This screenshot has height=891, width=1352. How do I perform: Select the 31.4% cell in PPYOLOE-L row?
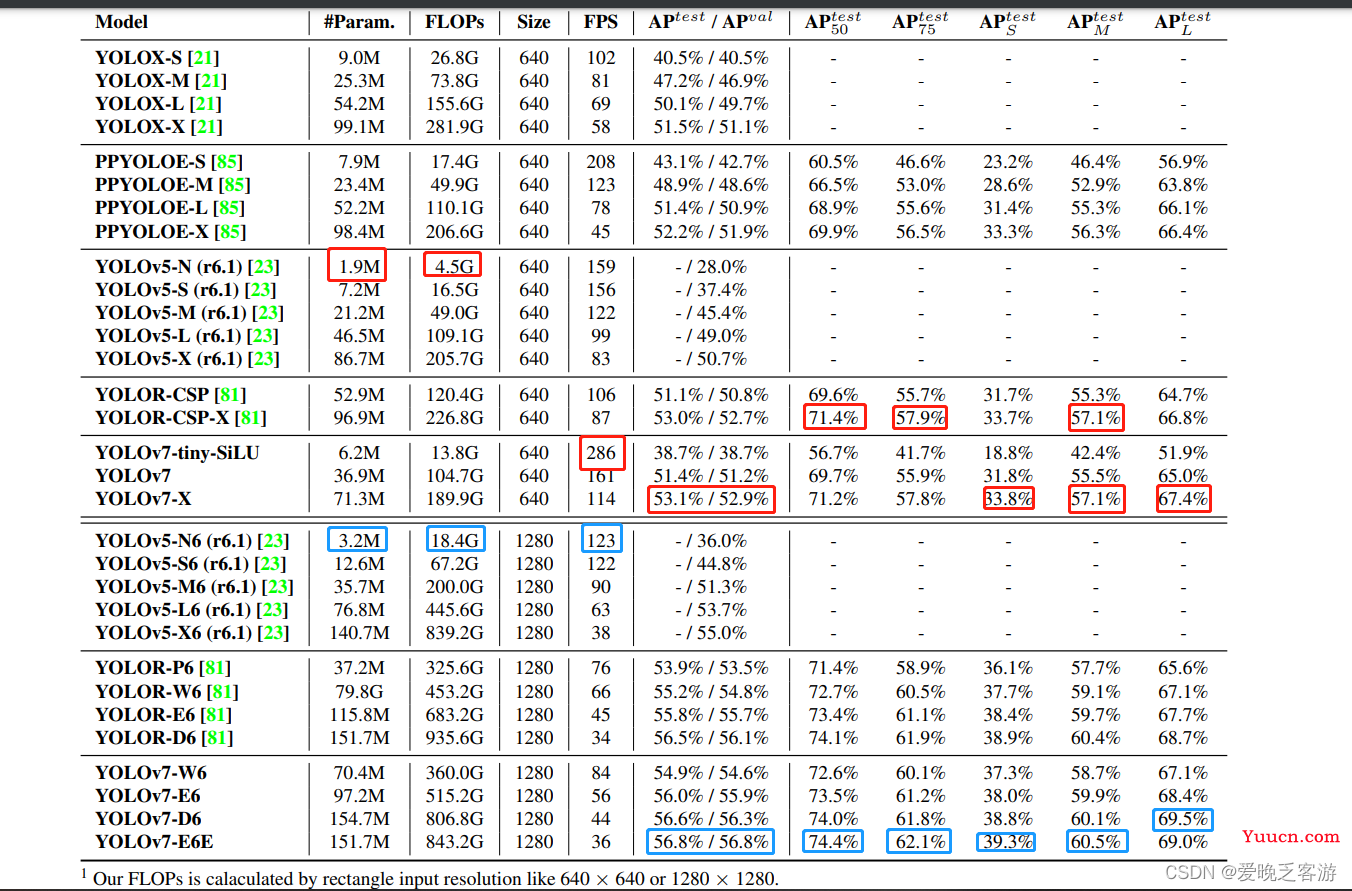point(1008,208)
